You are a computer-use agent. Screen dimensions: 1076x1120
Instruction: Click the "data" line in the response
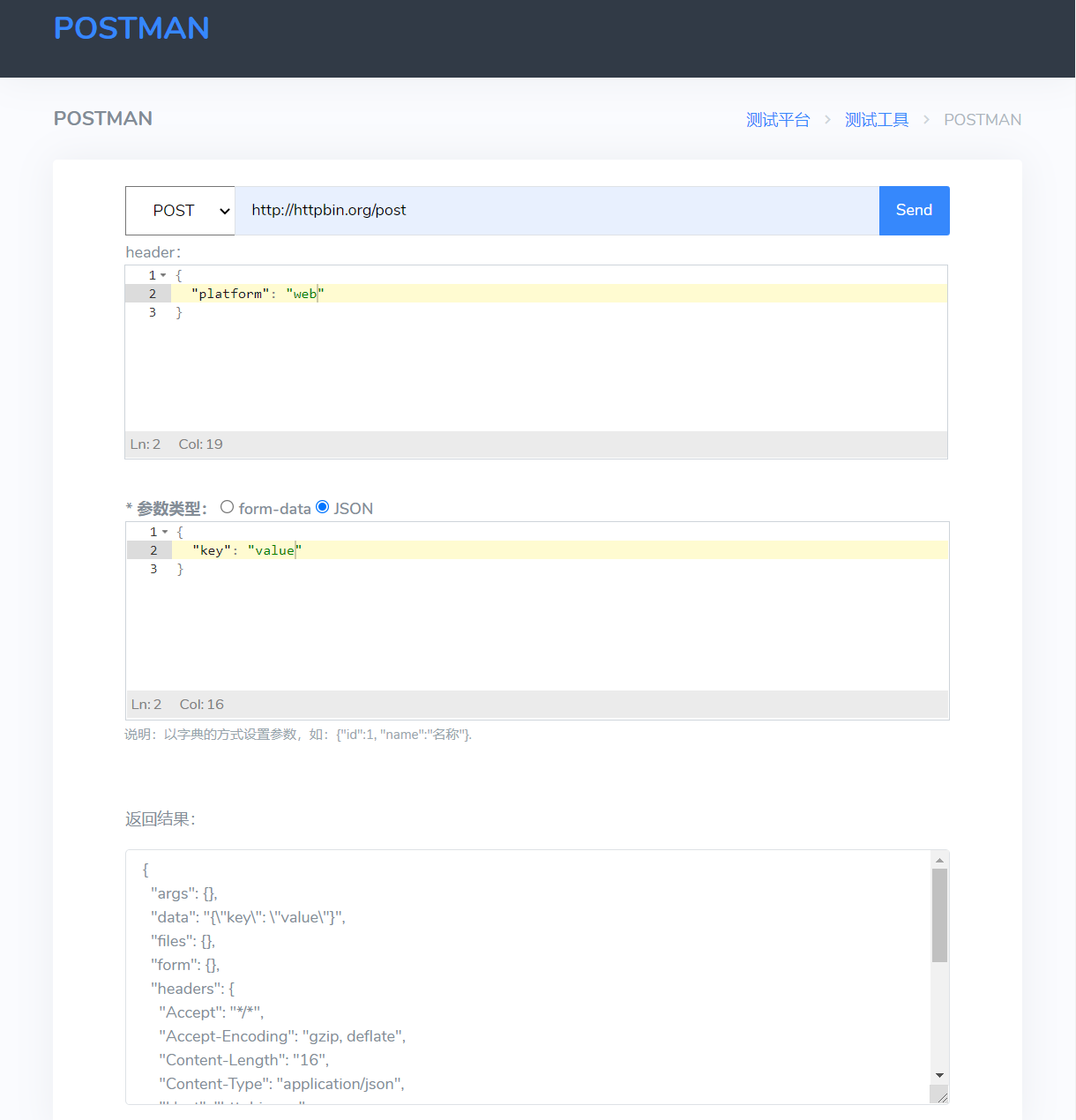tap(248, 918)
